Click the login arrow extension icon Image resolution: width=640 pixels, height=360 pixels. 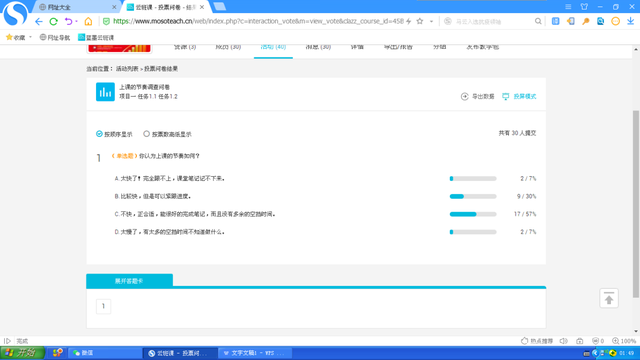(x=571, y=21)
